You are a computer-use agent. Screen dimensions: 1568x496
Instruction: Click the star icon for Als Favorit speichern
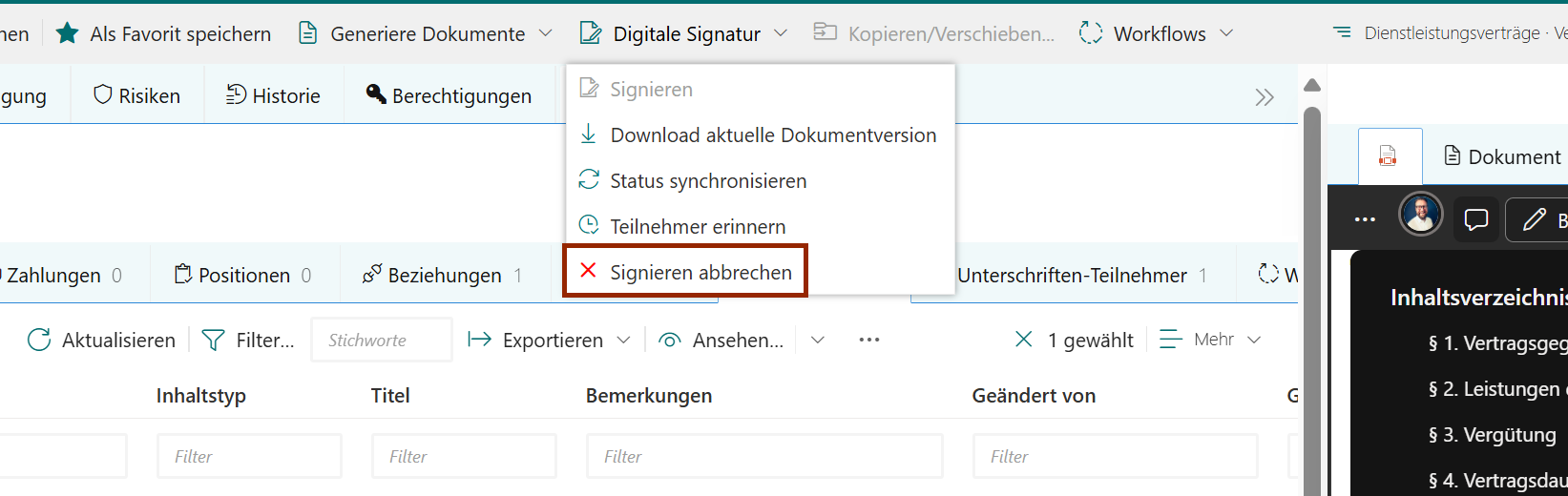(67, 33)
